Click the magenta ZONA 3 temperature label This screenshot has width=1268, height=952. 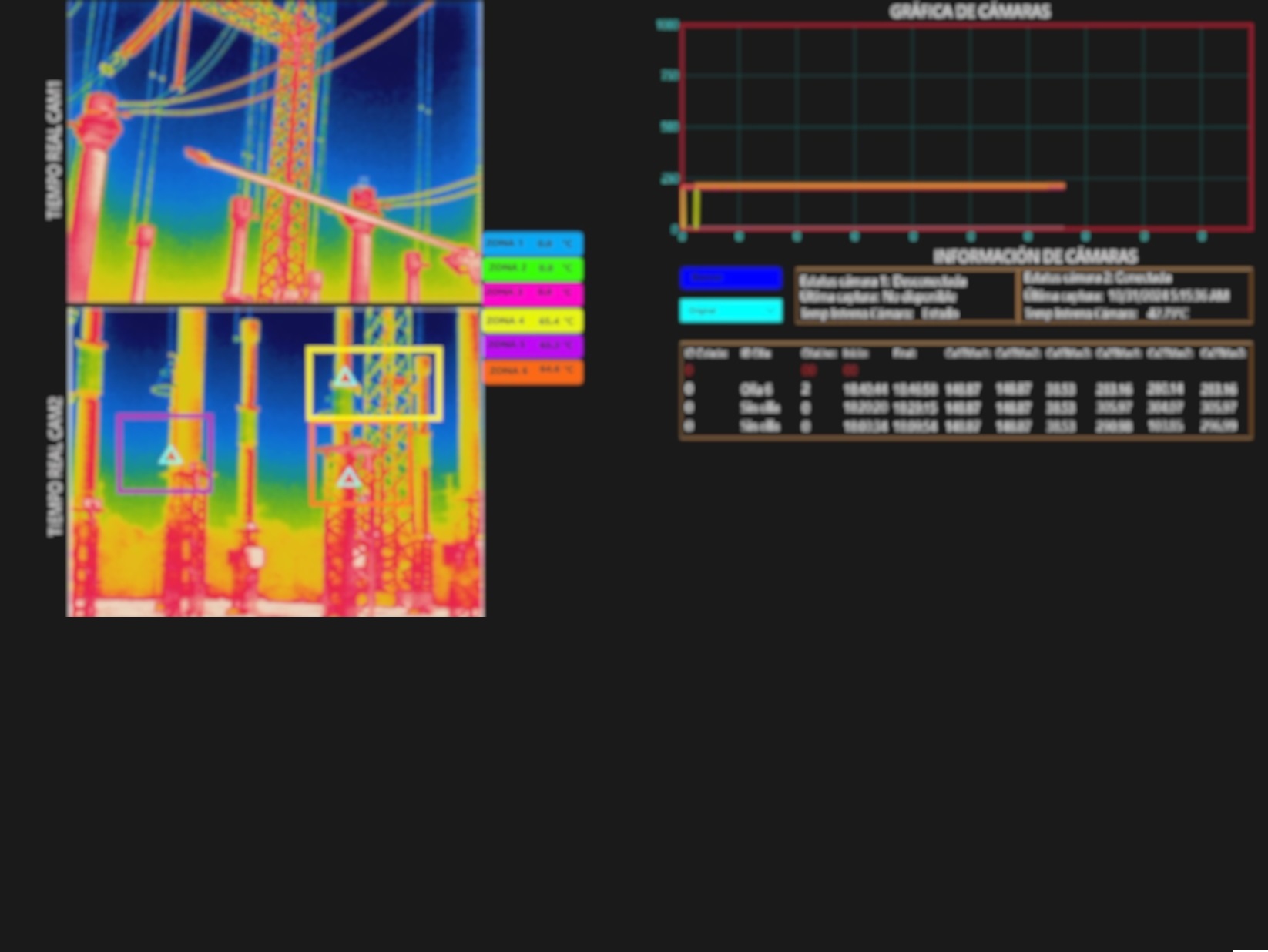[x=533, y=293]
